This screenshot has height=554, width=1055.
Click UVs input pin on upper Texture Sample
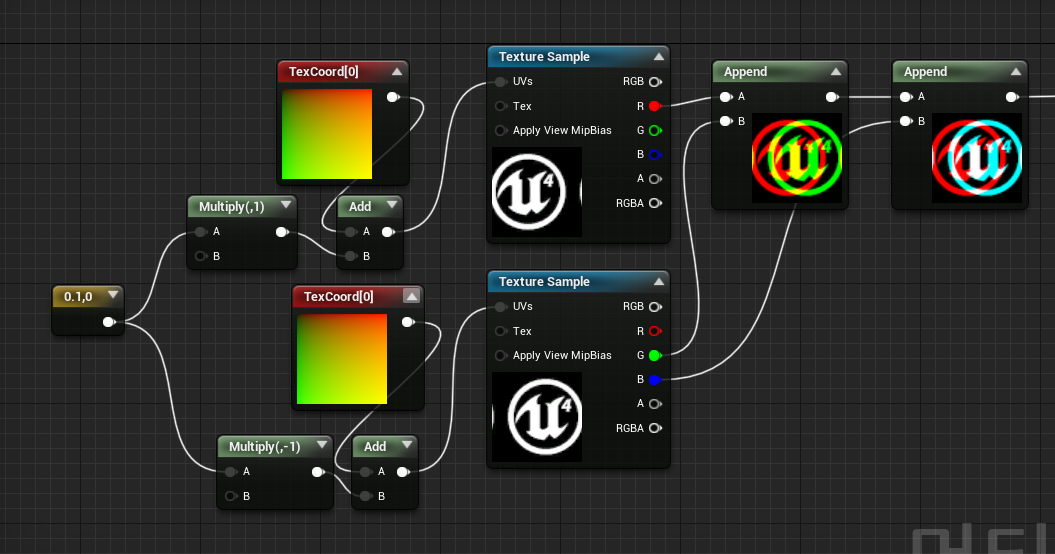click(x=501, y=81)
